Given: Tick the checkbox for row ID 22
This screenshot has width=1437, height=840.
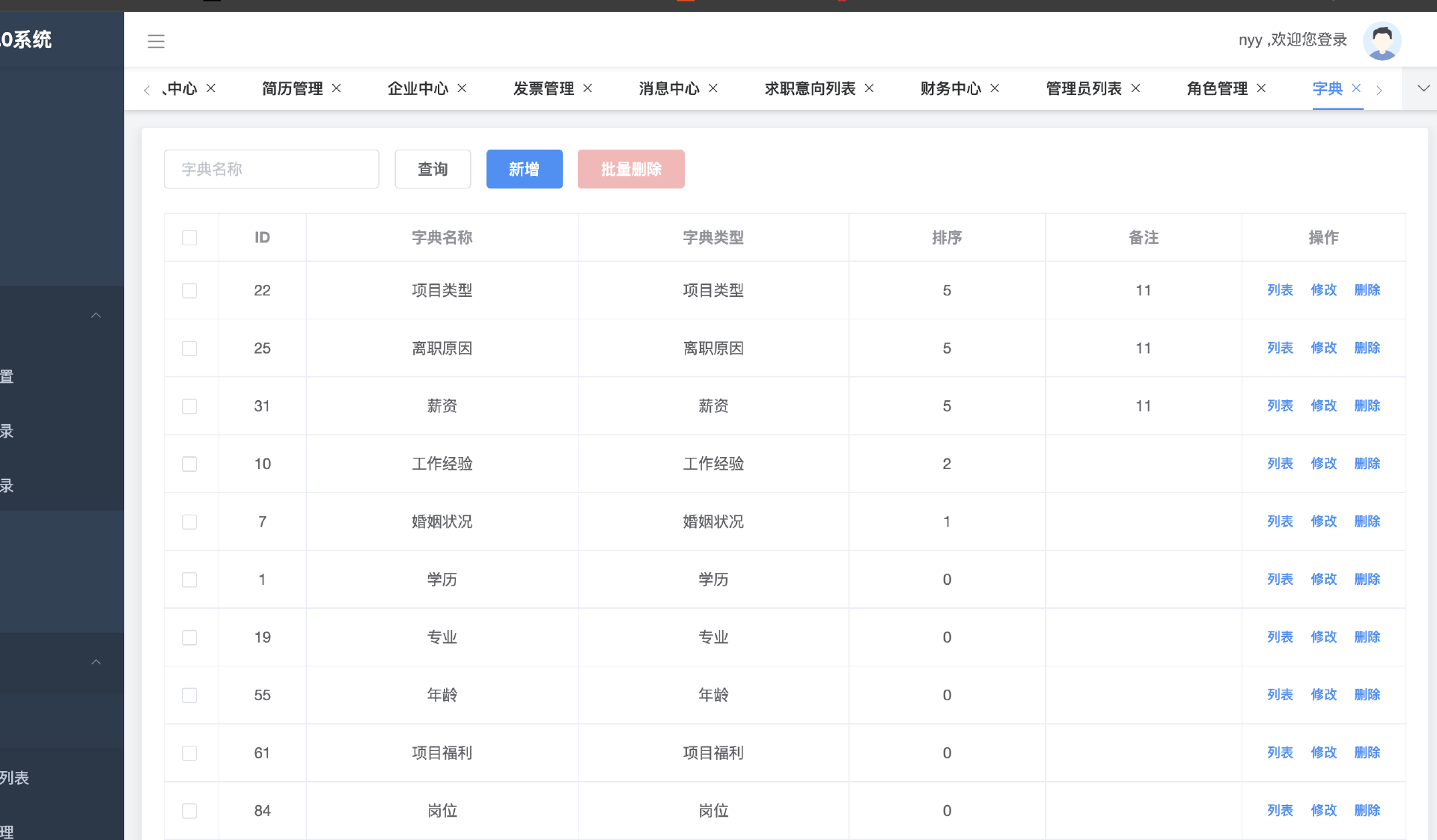Looking at the screenshot, I should pyautogui.click(x=189, y=290).
